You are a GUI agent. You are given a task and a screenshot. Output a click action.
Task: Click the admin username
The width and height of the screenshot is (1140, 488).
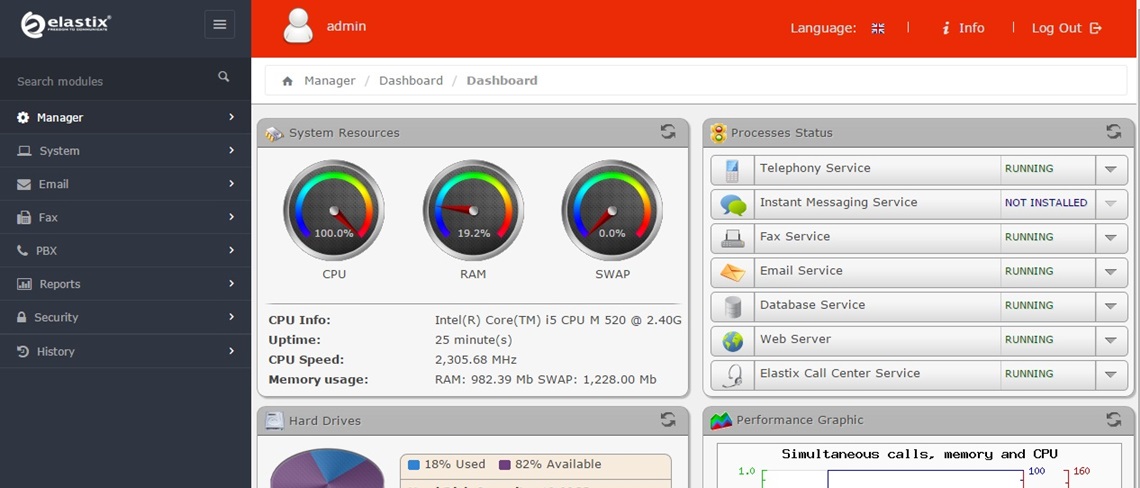click(346, 26)
